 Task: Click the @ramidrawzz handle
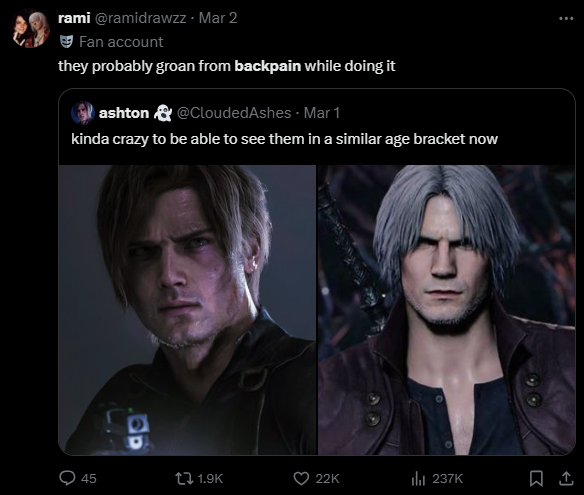pos(141,18)
